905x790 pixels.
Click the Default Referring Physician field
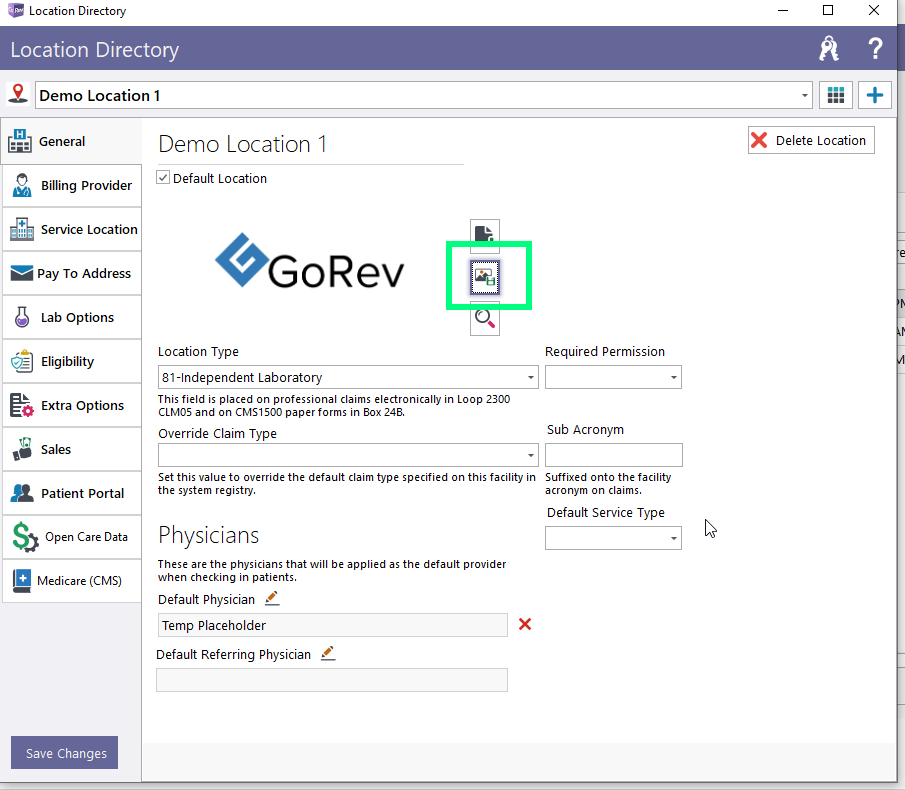coord(332,680)
